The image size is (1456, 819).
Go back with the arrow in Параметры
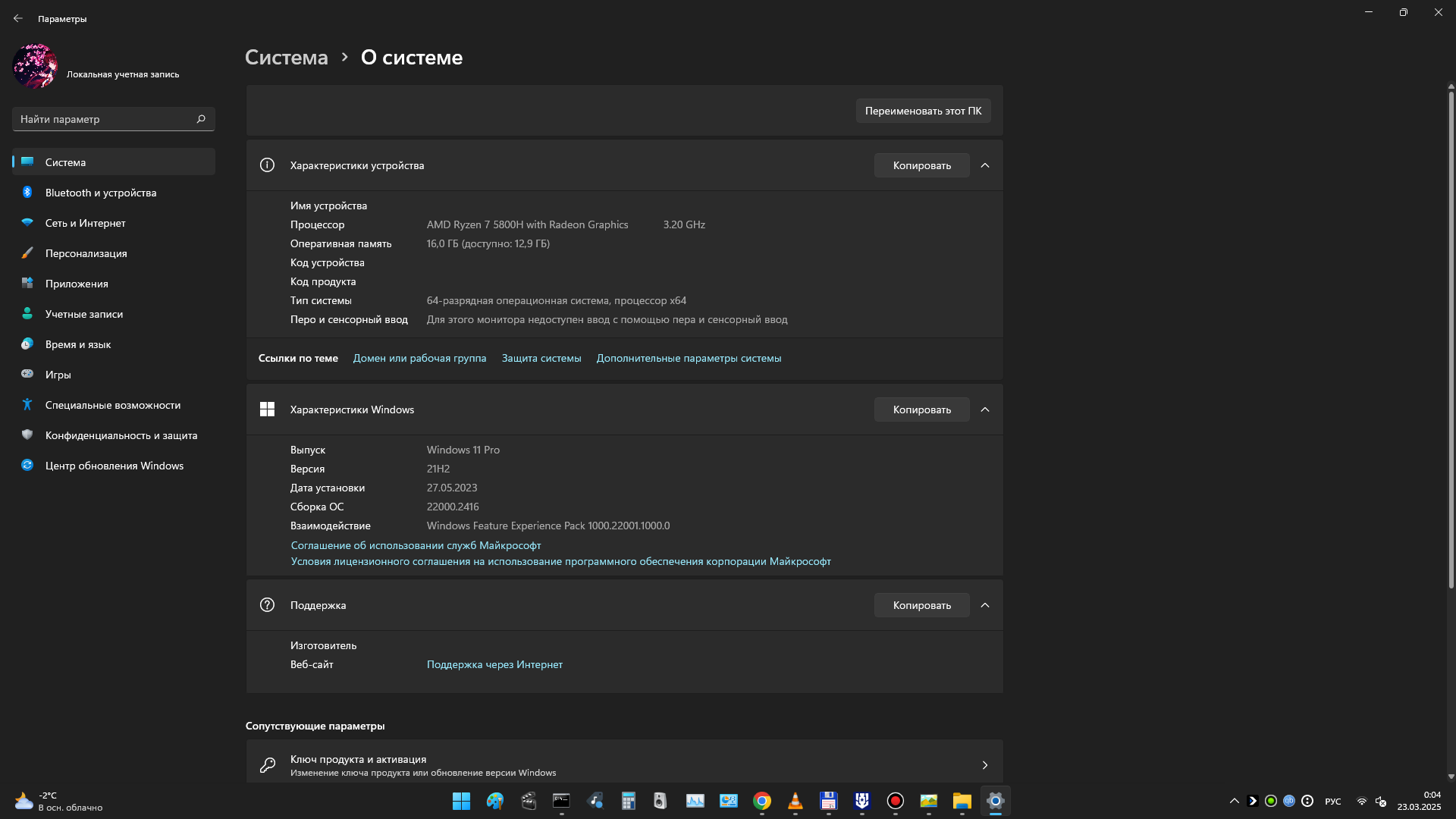(x=18, y=18)
